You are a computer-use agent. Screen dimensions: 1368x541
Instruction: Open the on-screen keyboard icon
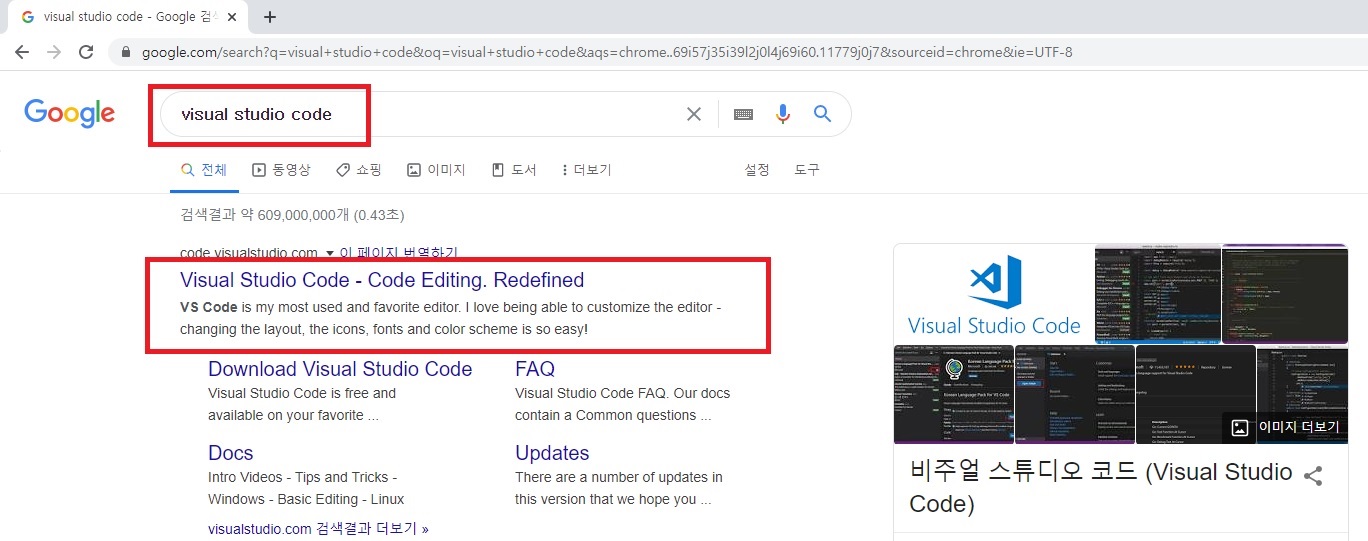(x=743, y=114)
